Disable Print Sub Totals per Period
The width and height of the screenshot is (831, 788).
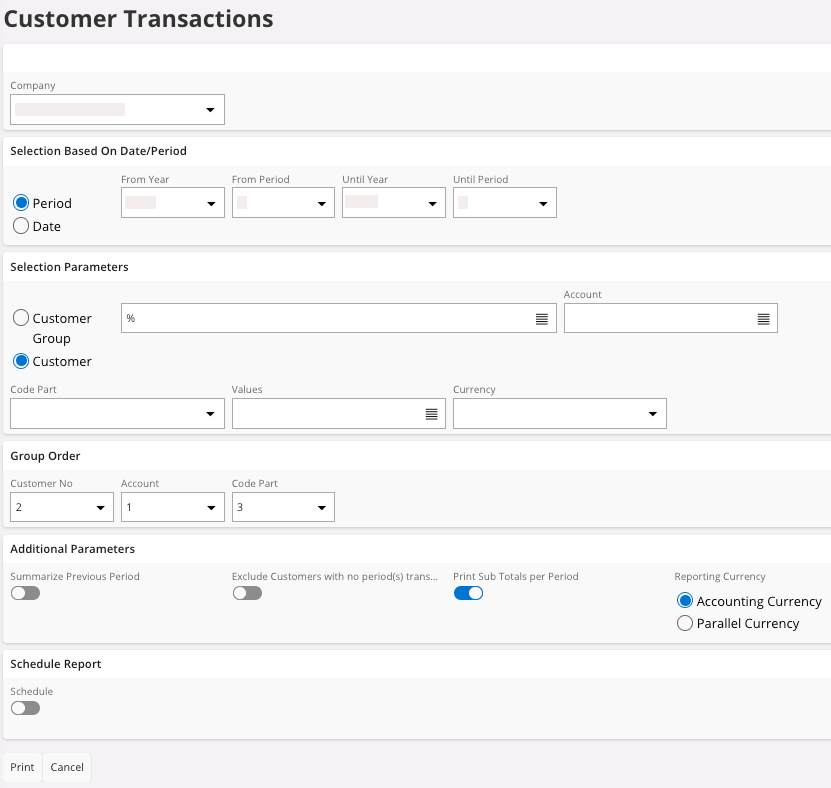[468, 593]
